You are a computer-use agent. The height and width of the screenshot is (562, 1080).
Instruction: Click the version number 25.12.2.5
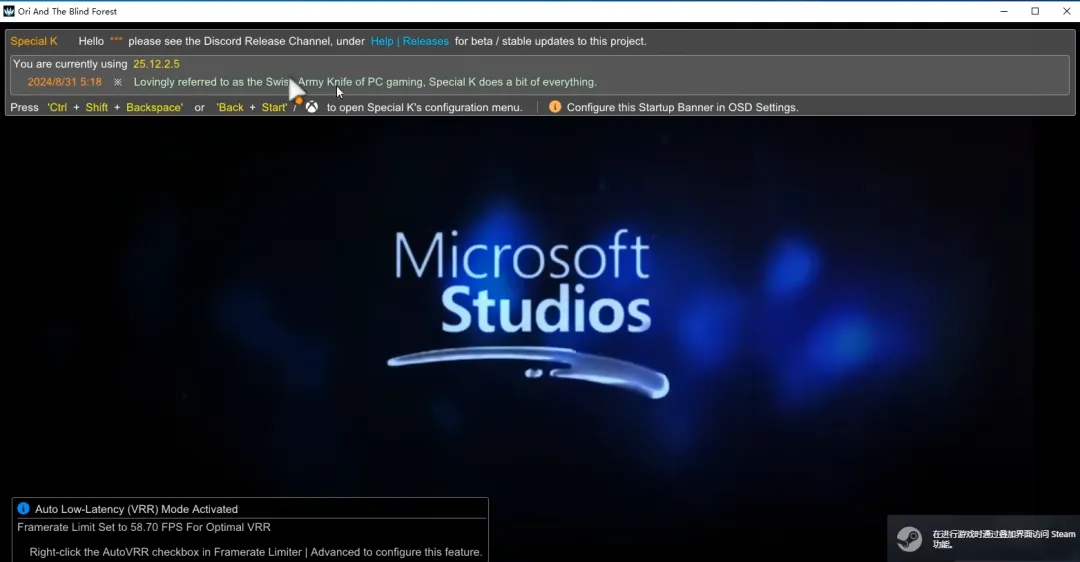156,64
